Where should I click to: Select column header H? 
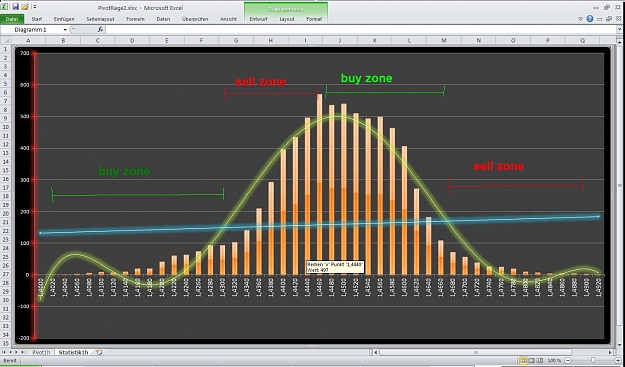tap(271, 40)
